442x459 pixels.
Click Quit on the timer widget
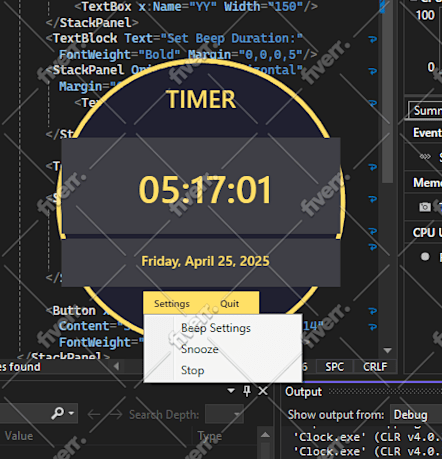pyautogui.click(x=229, y=304)
